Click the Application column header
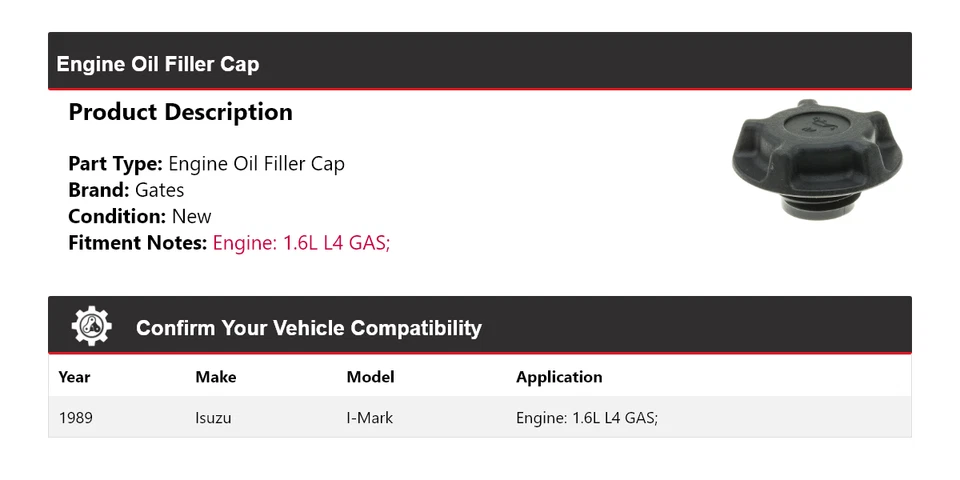The image size is (960, 480). [559, 377]
